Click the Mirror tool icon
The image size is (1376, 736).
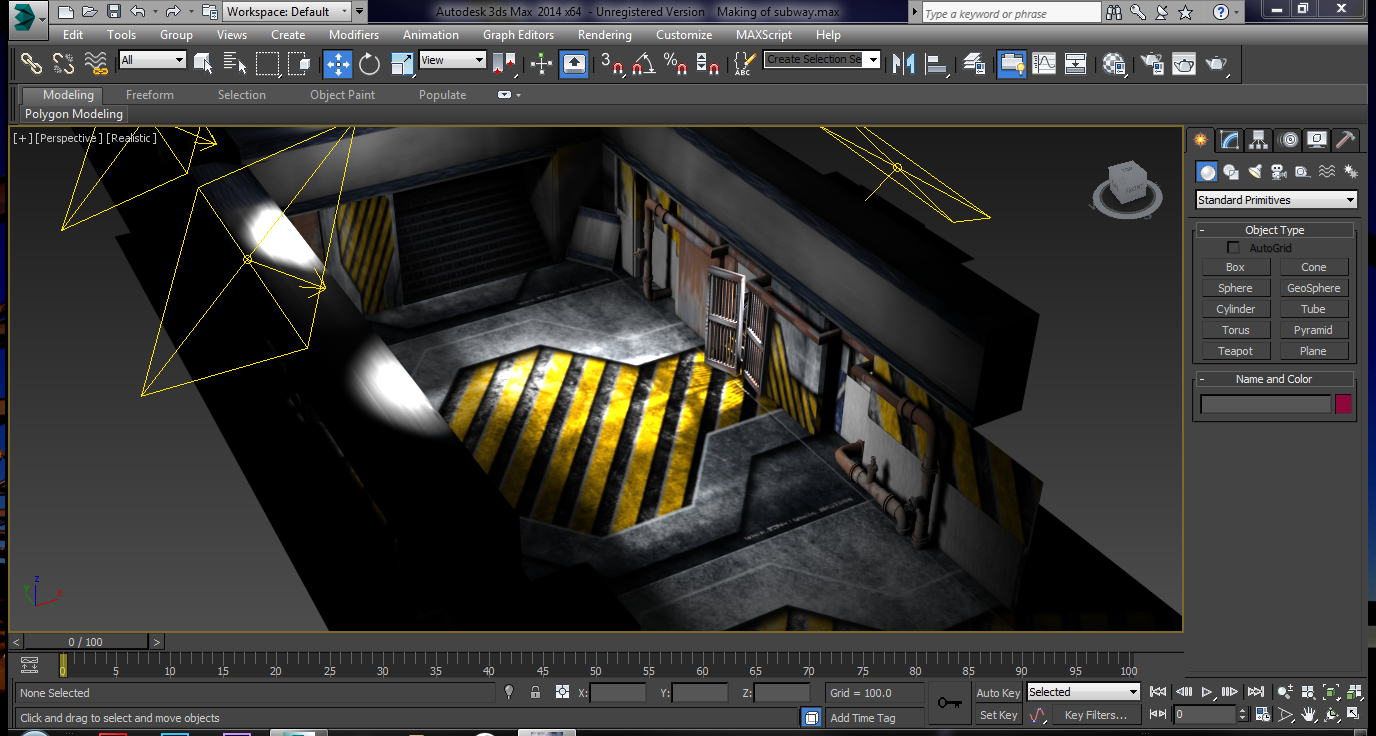pos(904,64)
